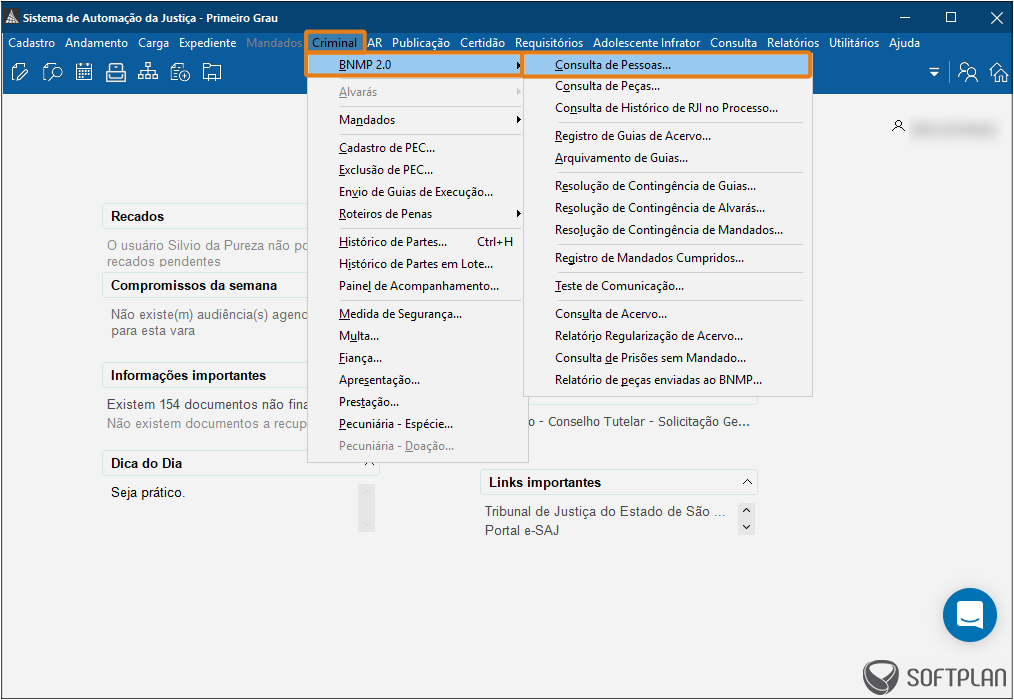This screenshot has height=700, width=1014.
Task: Click the folder toolbar icon
Action: coord(211,72)
